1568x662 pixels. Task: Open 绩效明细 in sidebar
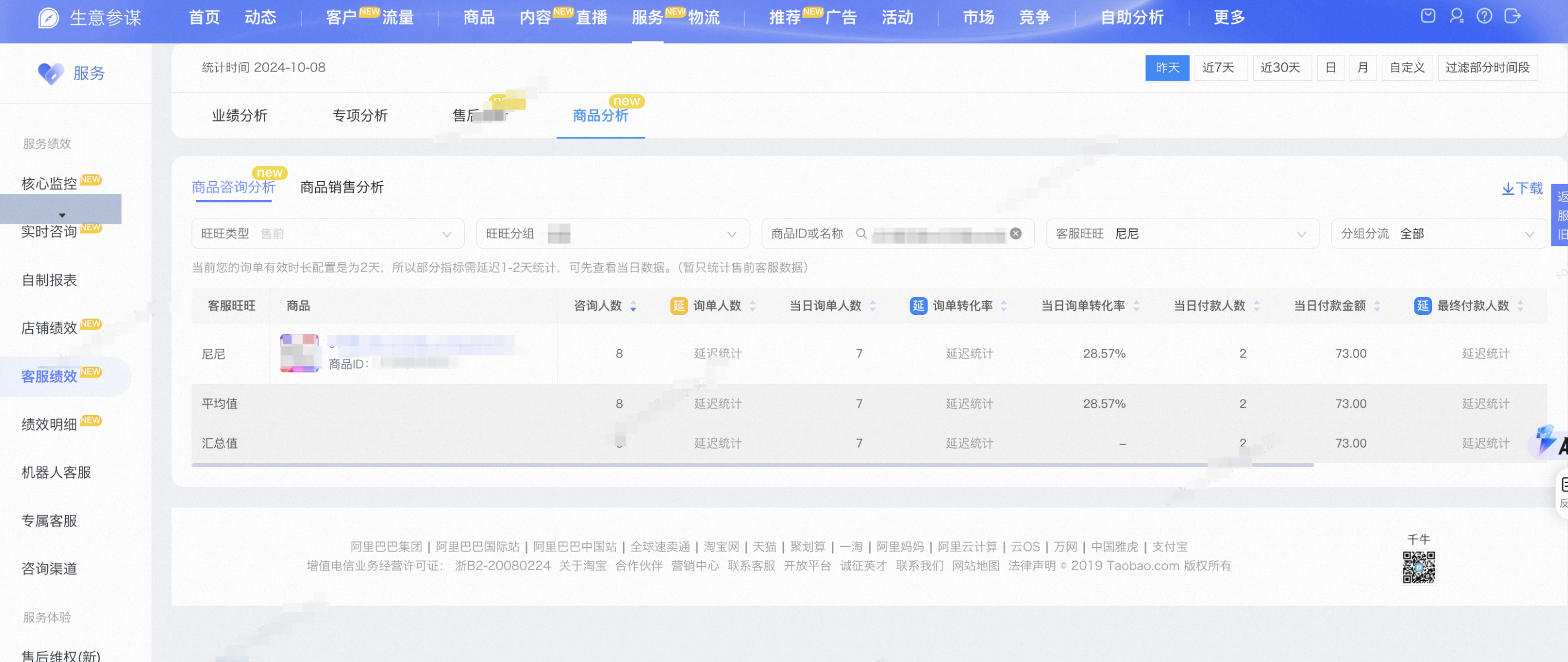pos(50,424)
